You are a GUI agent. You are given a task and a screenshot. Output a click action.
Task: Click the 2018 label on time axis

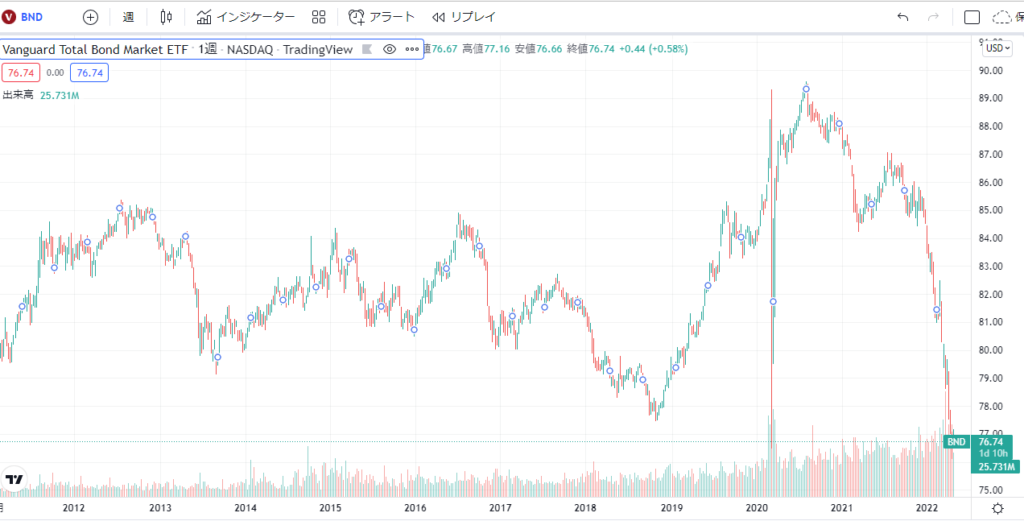click(x=586, y=508)
